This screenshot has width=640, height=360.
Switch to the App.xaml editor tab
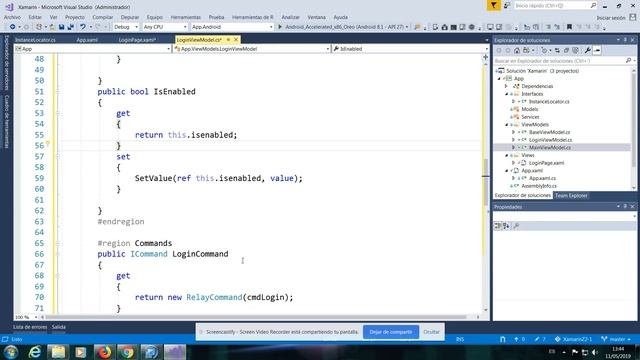coord(87,40)
